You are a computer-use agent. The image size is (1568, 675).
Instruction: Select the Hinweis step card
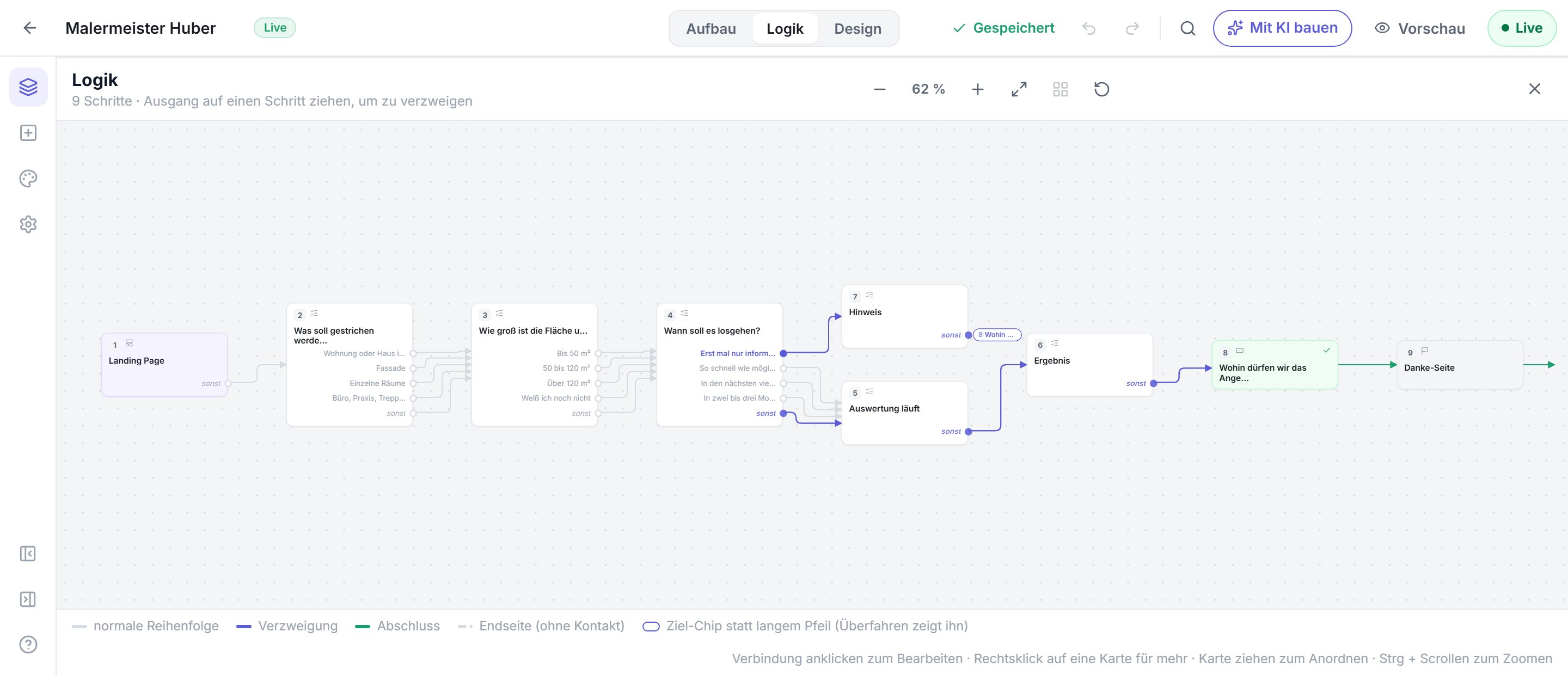[x=904, y=316]
